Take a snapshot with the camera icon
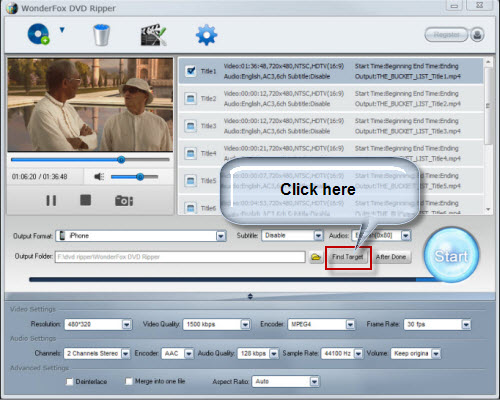 124,201
